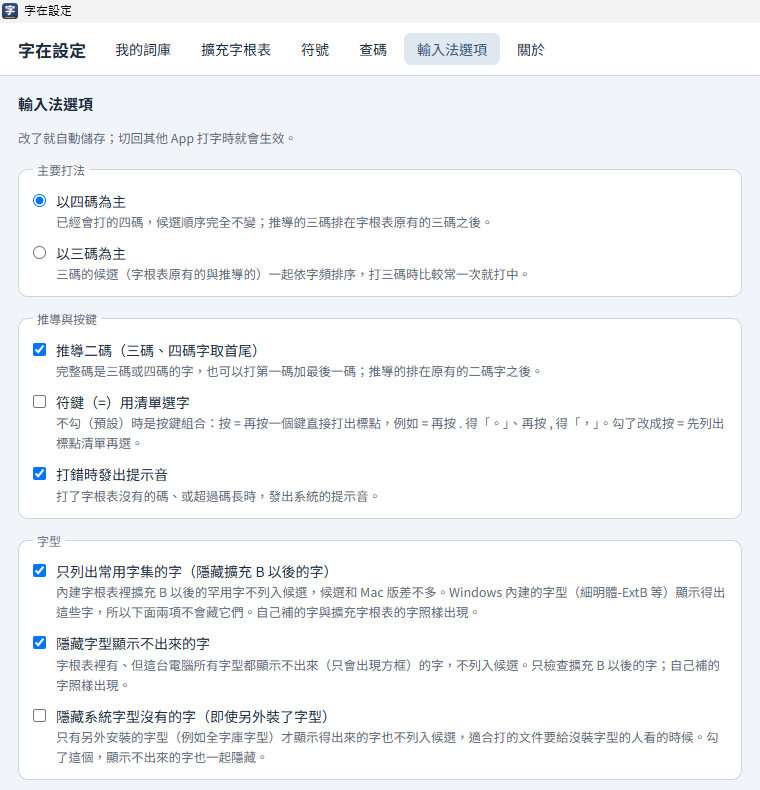Click description starting 完整碼是三碼或四碼的字
Viewport: 760px width, 790px height.
299,371
